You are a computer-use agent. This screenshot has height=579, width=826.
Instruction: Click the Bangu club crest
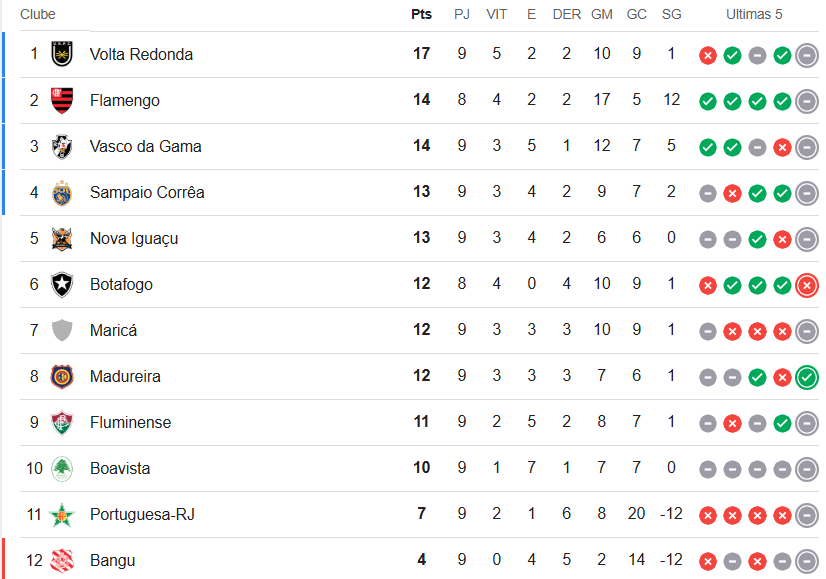tap(62, 560)
